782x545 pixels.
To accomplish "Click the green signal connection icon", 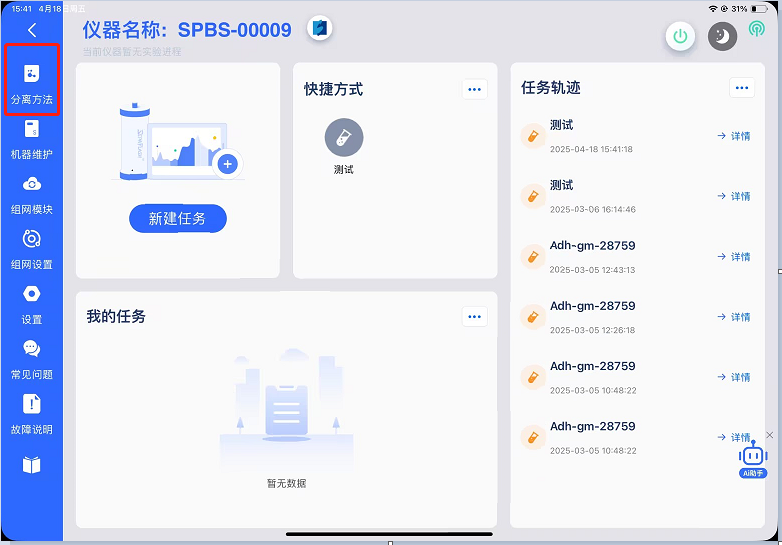I will [756, 30].
